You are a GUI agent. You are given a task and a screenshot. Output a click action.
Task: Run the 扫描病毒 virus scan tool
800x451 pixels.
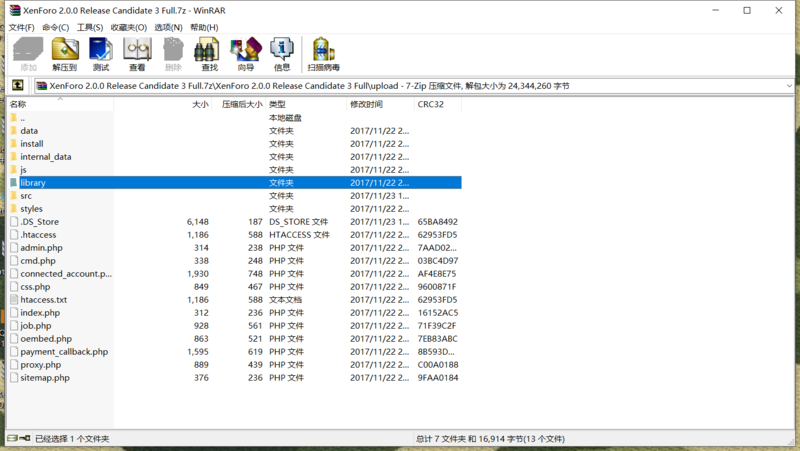[323, 54]
